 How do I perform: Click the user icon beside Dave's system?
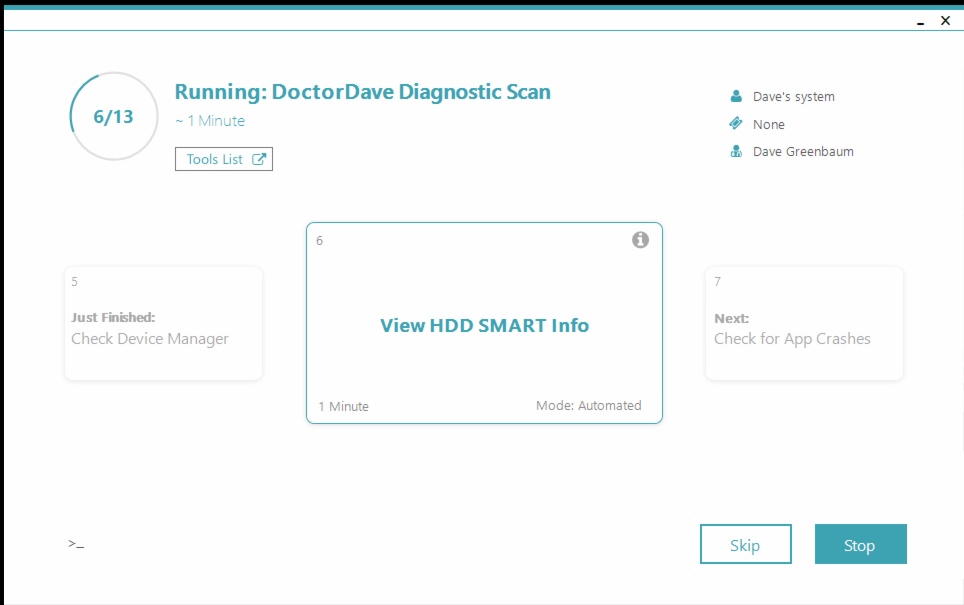tap(737, 96)
